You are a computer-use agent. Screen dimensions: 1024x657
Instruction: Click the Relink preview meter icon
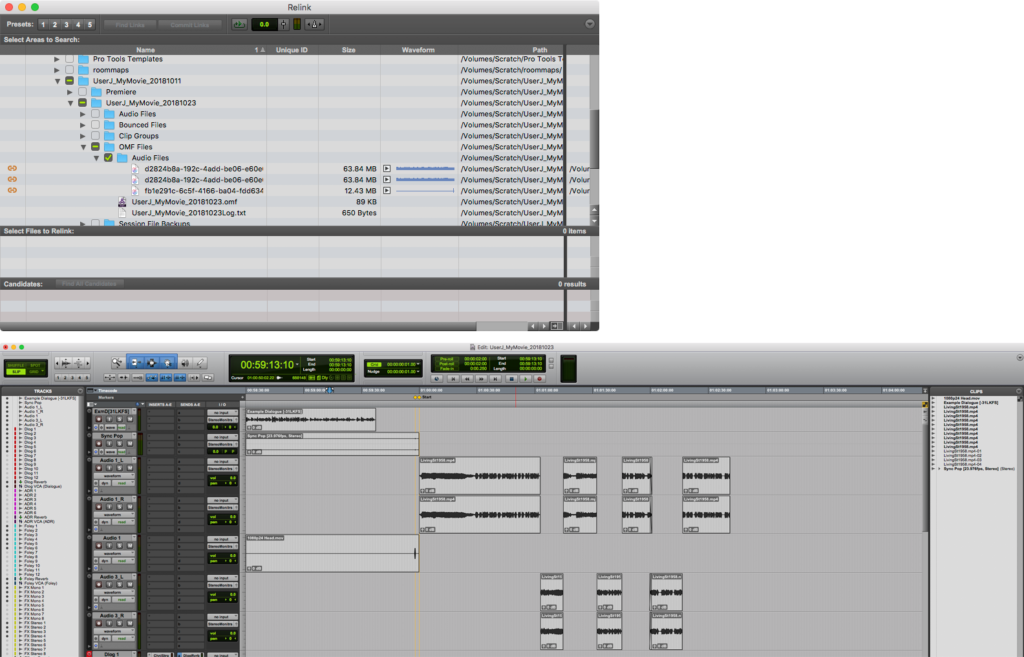[x=296, y=24]
